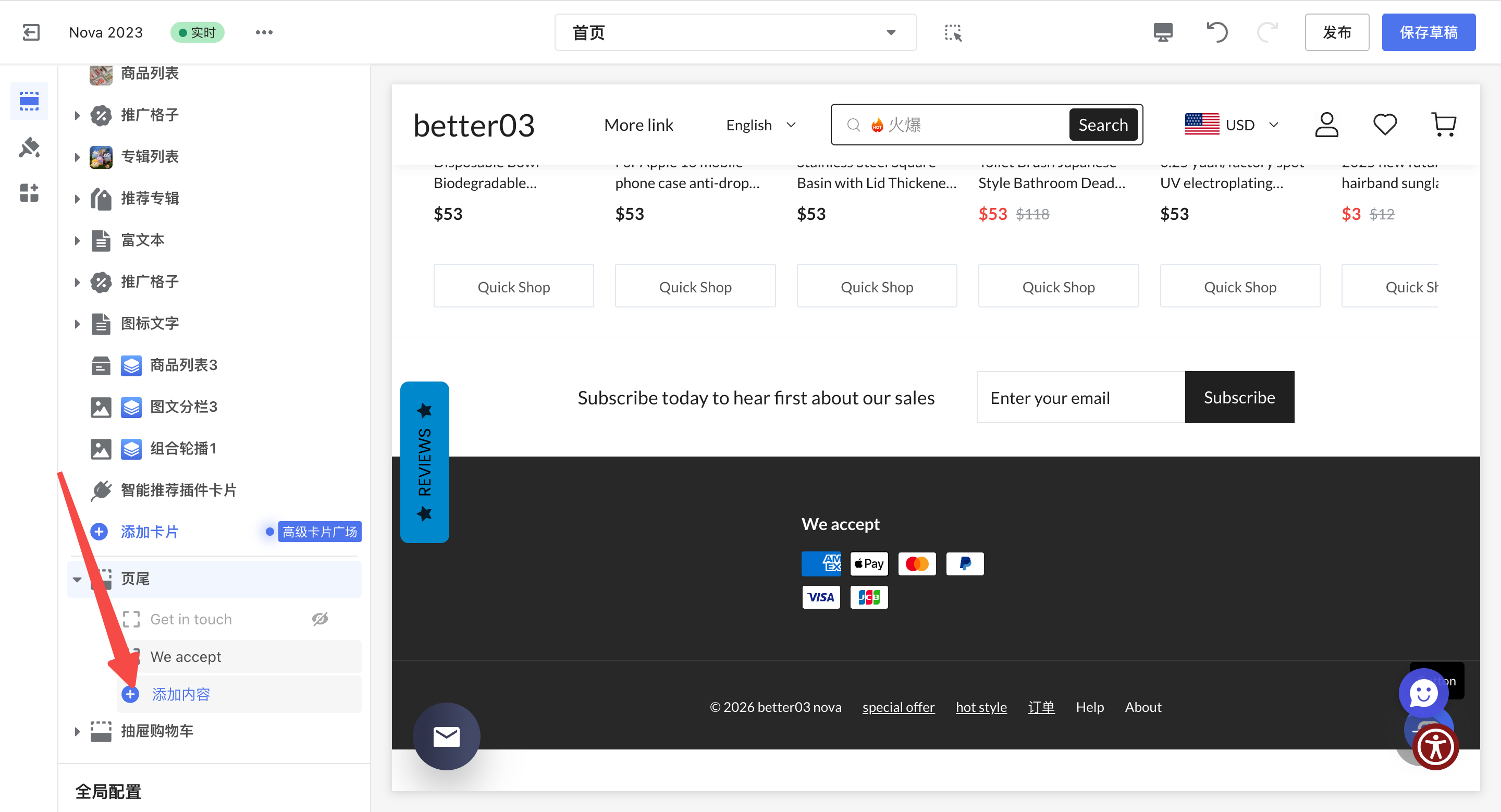Click the element inspector selection icon
Screen dimensions: 1501x812
pos(953,33)
